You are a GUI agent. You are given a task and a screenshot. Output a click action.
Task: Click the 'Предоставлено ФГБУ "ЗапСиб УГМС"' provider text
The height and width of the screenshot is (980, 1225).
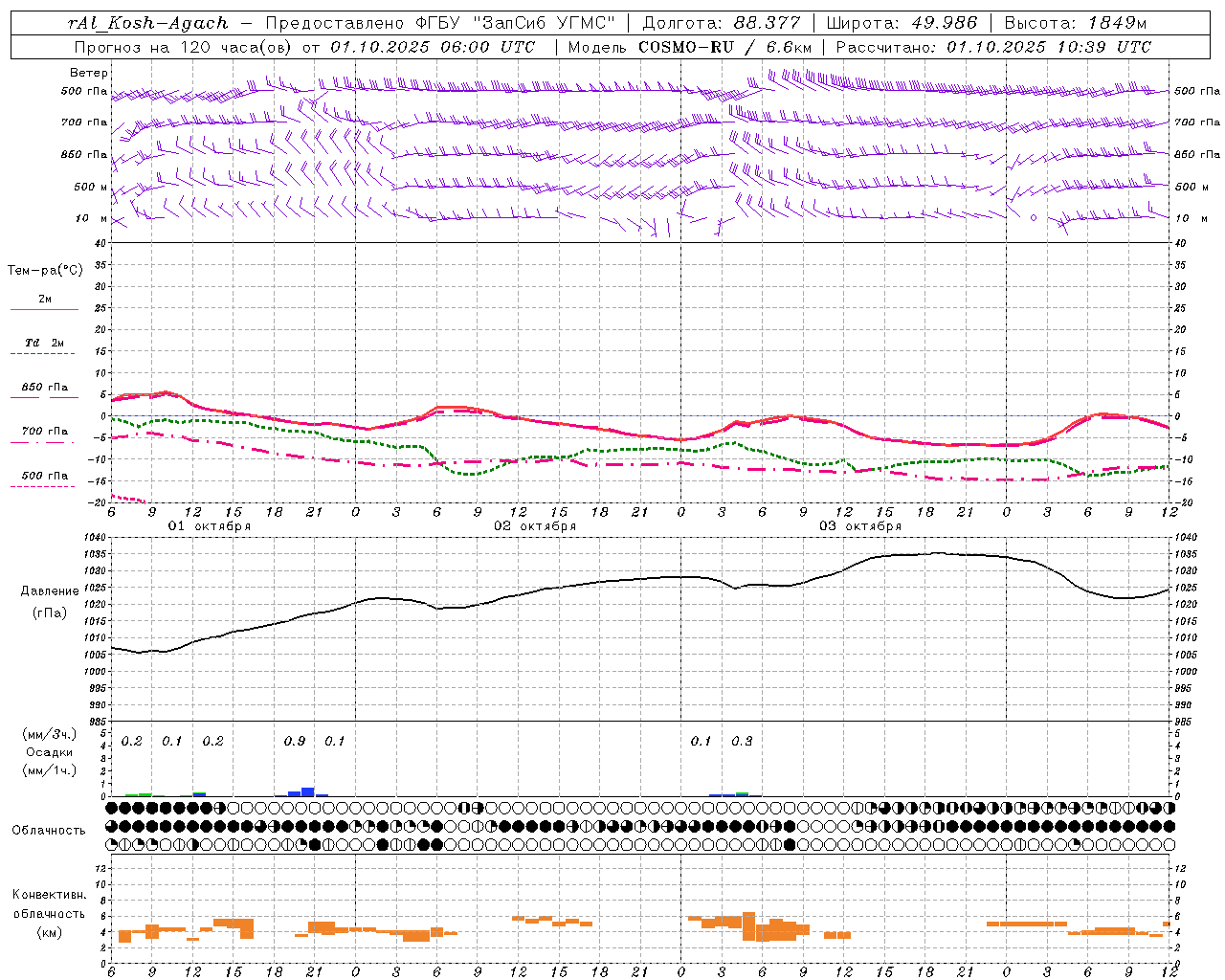point(440,23)
